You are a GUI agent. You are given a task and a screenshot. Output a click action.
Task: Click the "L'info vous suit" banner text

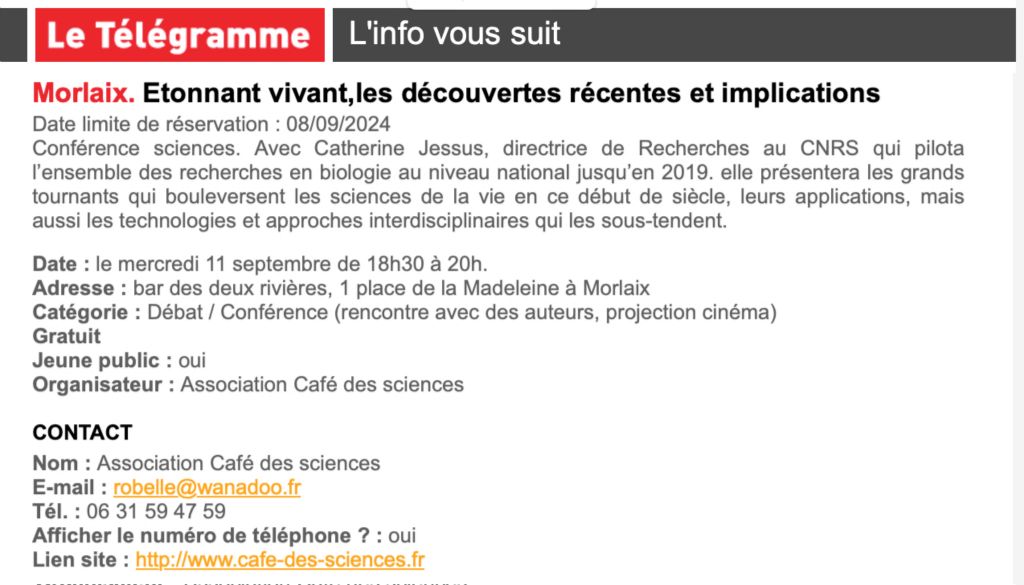pos(455,33)
